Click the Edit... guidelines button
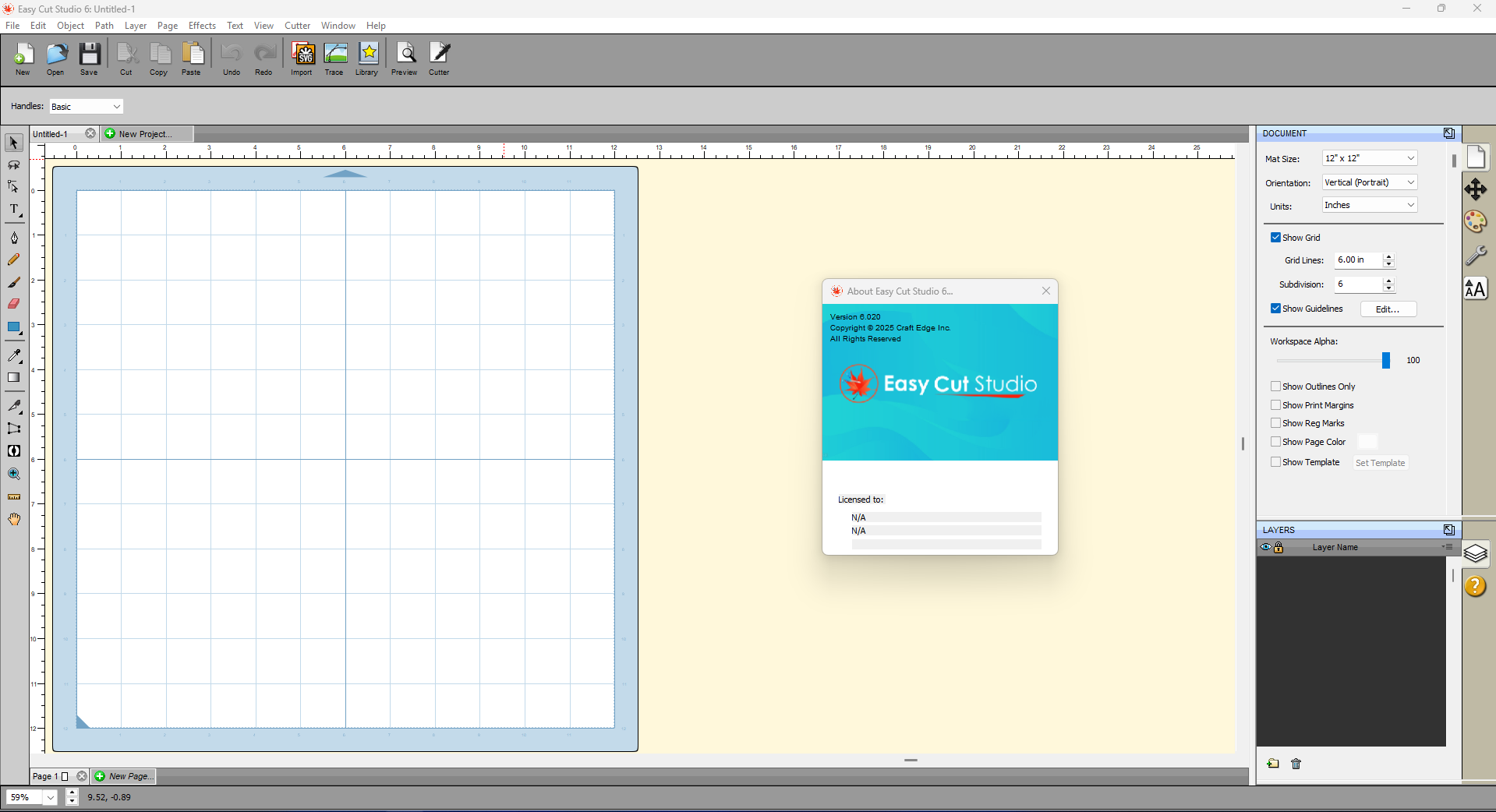 [1388, 309]
